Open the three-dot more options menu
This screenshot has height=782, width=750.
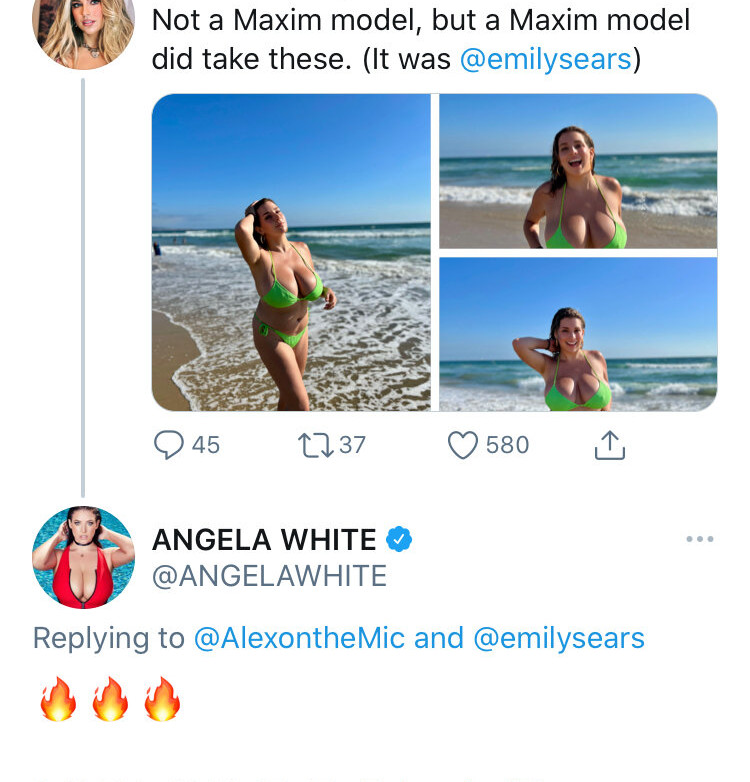tap(700, 539)
